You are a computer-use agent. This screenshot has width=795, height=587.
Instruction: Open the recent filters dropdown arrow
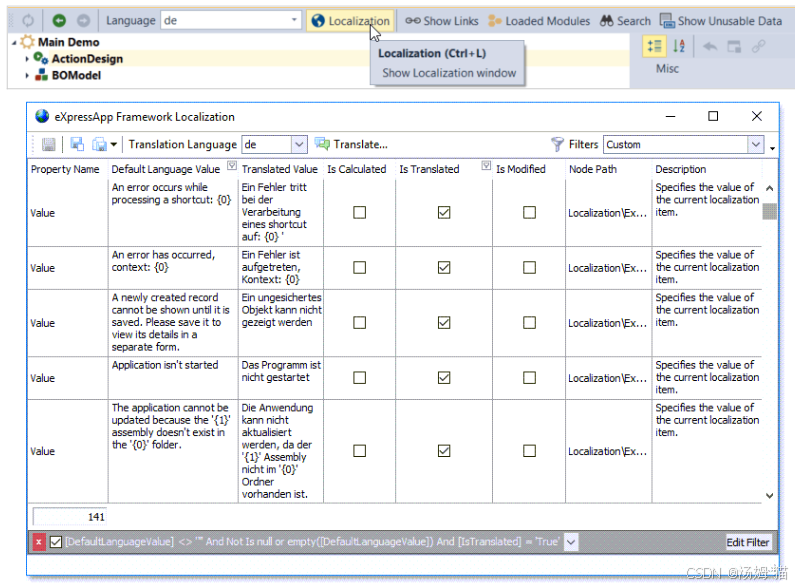571,542
